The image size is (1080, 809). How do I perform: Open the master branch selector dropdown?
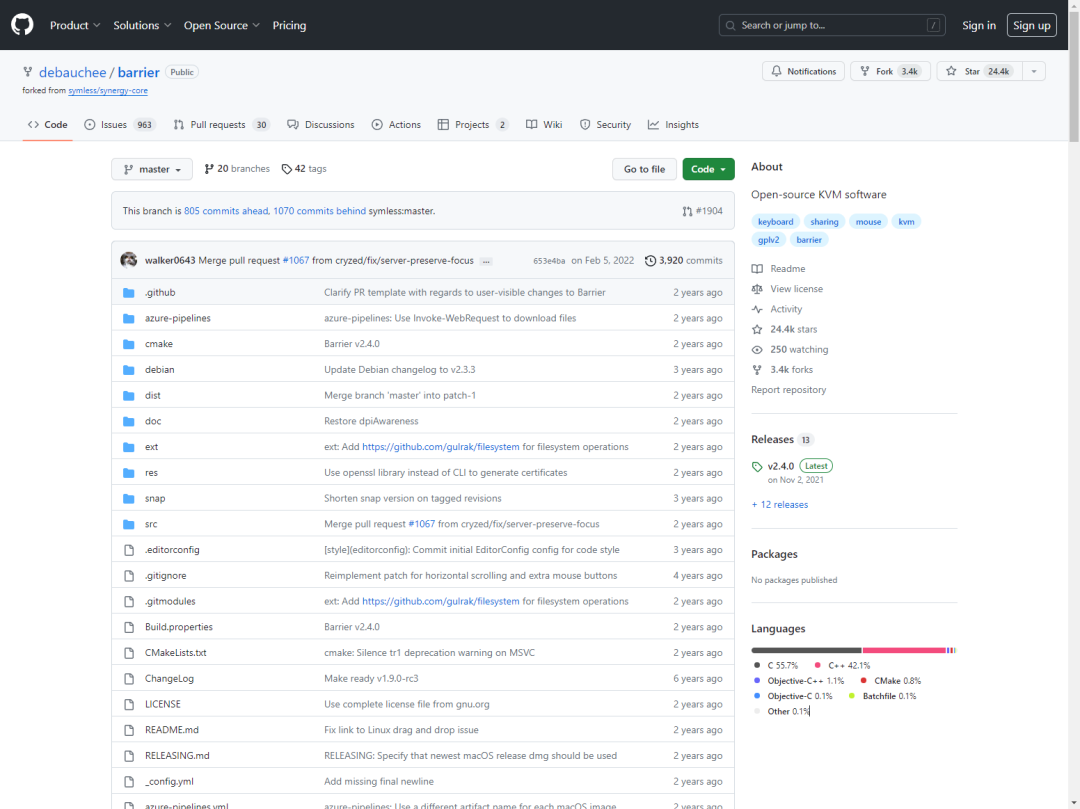point(152,169)
